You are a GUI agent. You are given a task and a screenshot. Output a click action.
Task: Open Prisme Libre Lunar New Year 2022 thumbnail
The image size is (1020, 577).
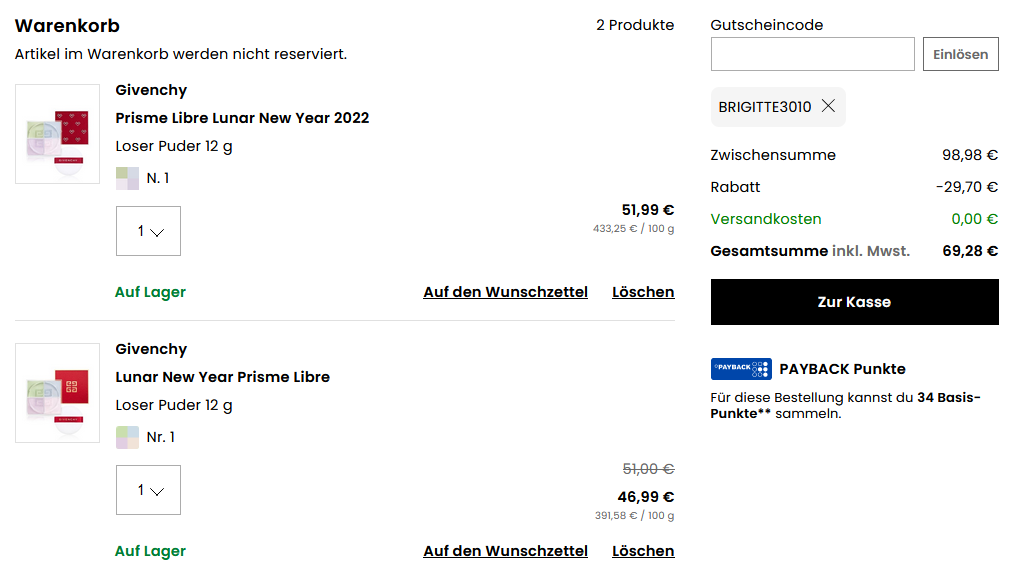tap(58, 134)
